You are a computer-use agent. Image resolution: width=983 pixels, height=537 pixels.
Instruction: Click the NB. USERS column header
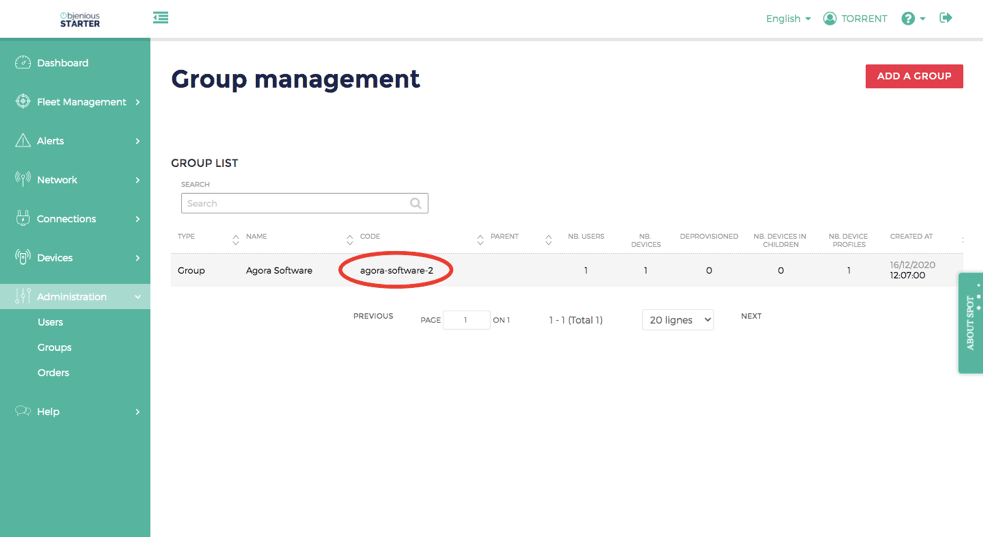[586, 236]
